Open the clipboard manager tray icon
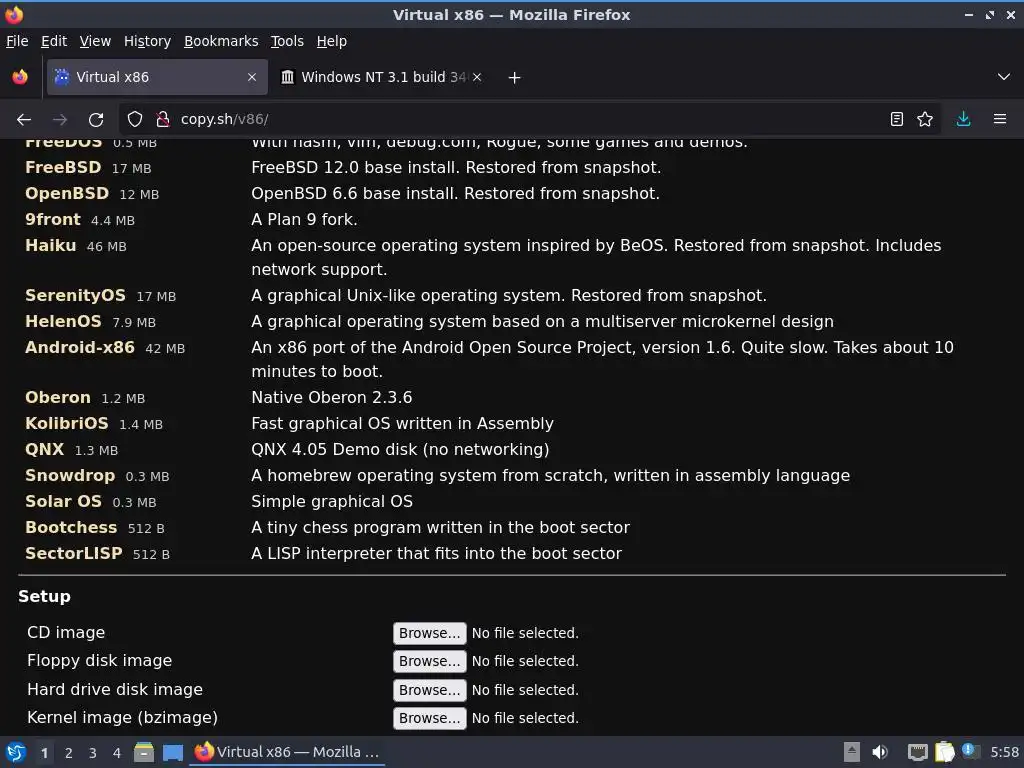The image size is (1024, 768). tap(944, 752)
